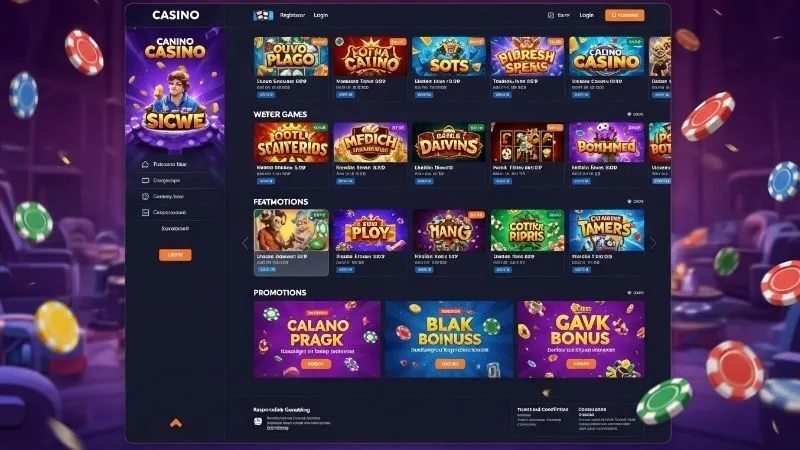Click the orange button in top-right corner

point(624,15)
